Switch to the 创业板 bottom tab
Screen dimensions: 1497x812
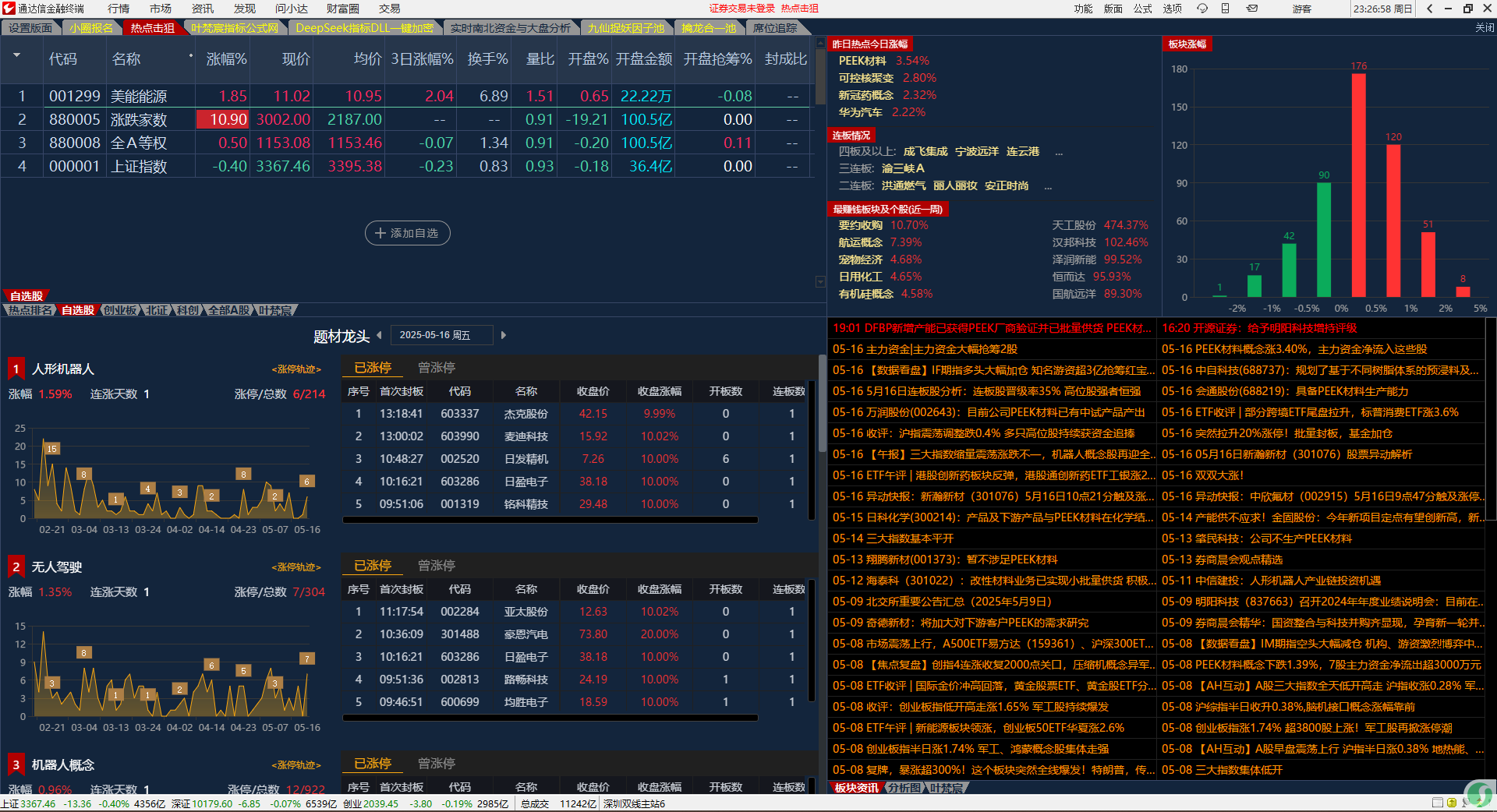[x=120, y=310]
